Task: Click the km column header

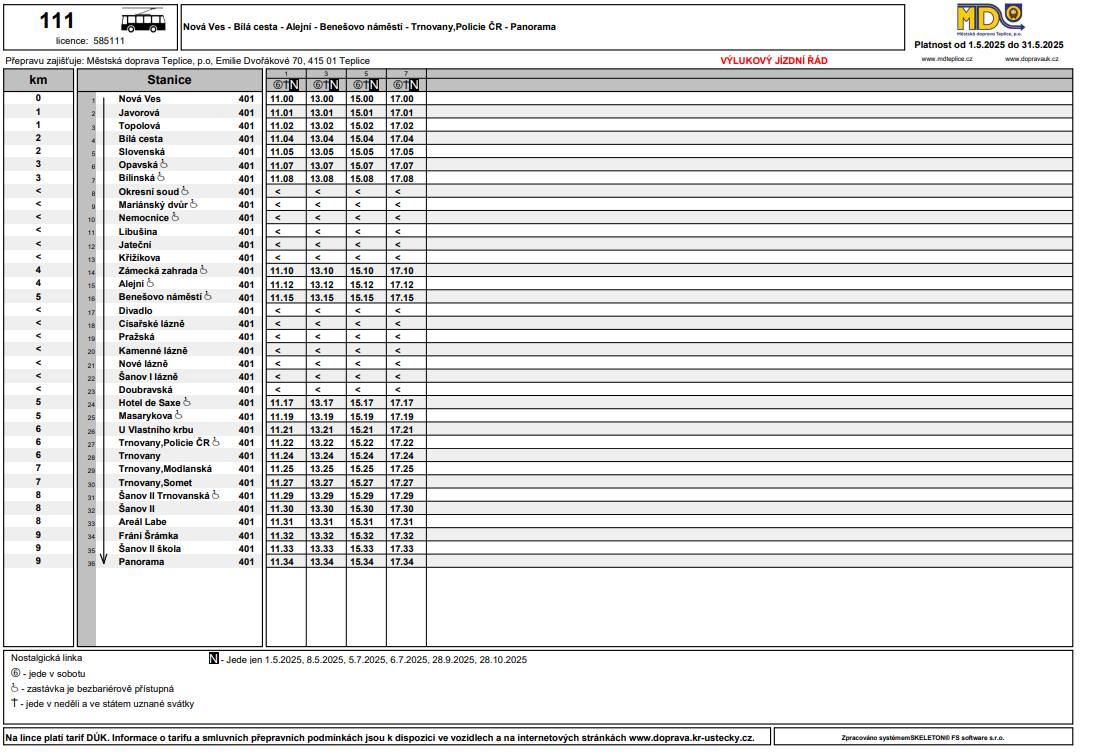Action: point(38,80)
